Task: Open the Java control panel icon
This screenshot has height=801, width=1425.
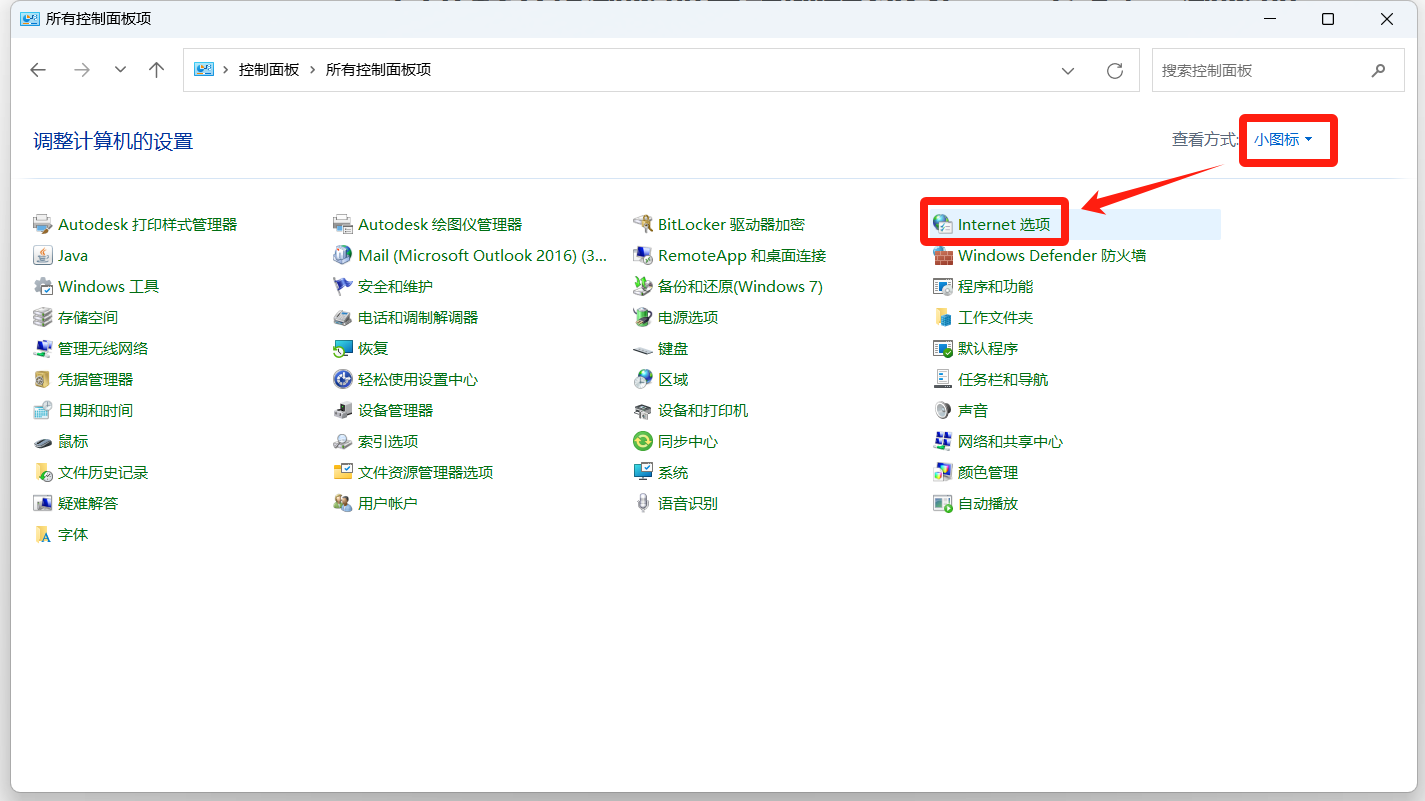Action: 43,255
